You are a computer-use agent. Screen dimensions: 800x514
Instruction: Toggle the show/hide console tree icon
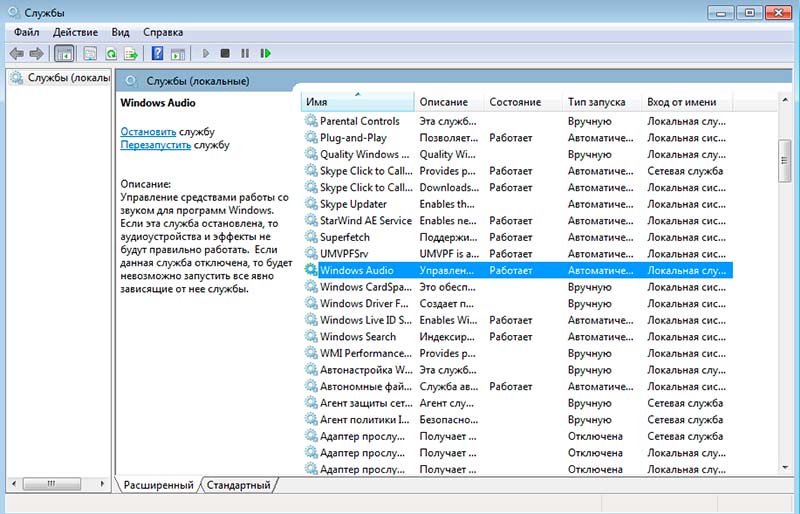tap(64, 53)
